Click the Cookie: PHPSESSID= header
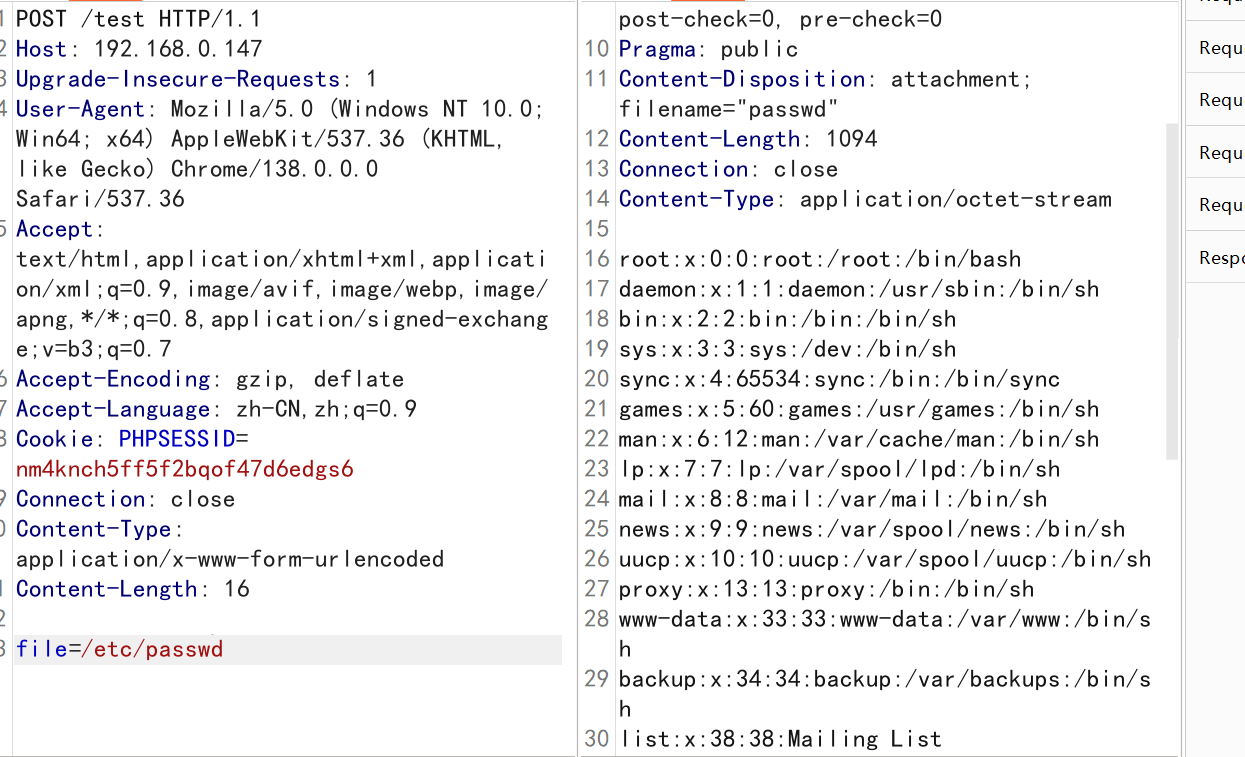Screen dimensions: 1245x757 point(132,439)
